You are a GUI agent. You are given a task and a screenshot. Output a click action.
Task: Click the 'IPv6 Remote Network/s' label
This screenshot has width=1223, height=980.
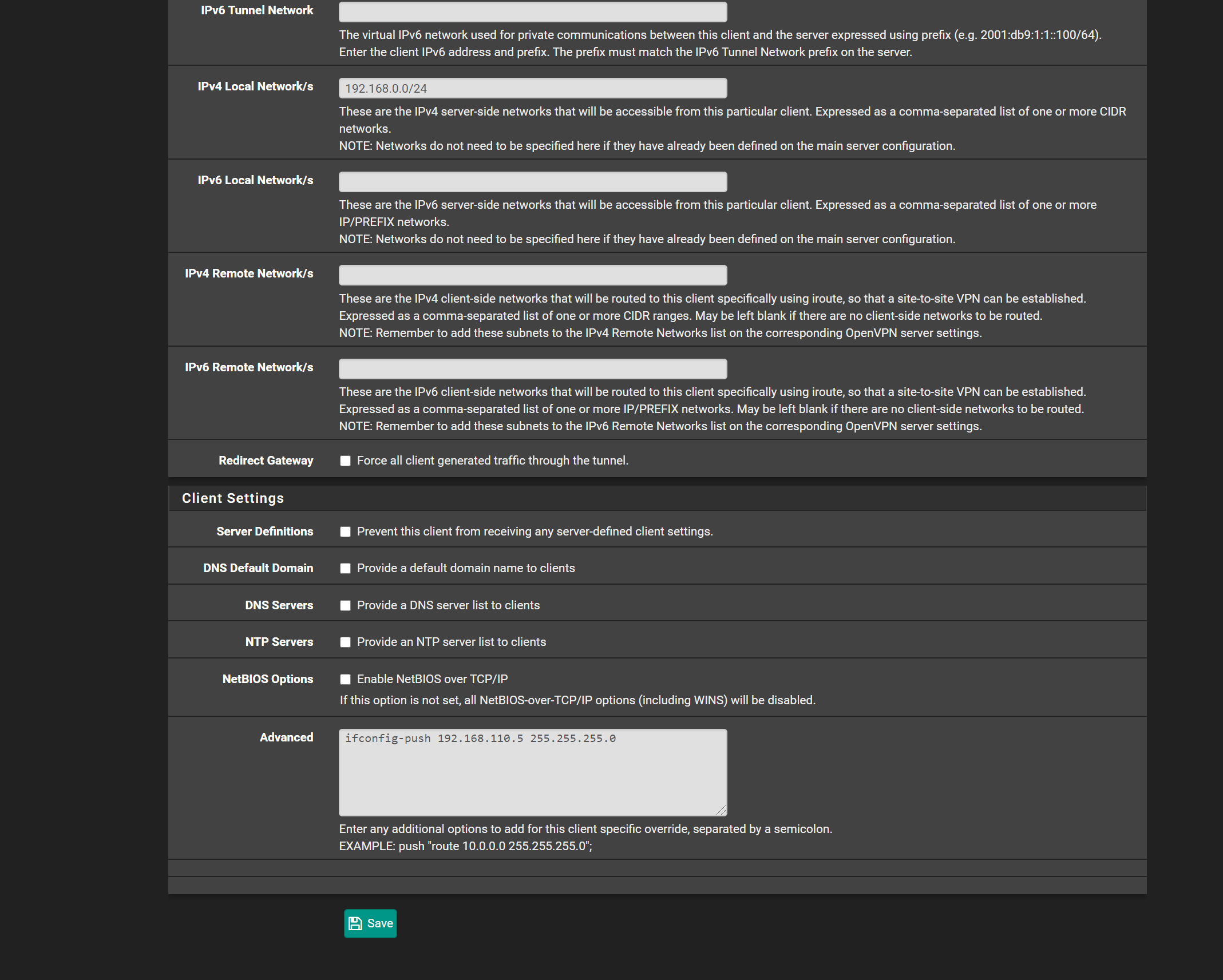click(x=249, y=367)
